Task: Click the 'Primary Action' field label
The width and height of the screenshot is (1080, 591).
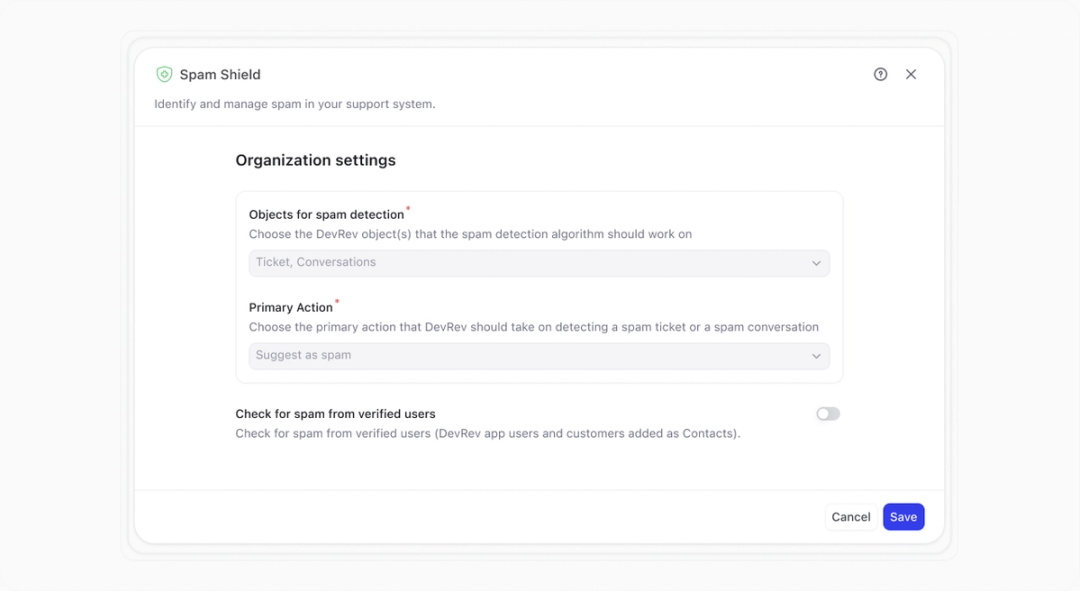Action: pyautogui.click(x=290, y=308)
